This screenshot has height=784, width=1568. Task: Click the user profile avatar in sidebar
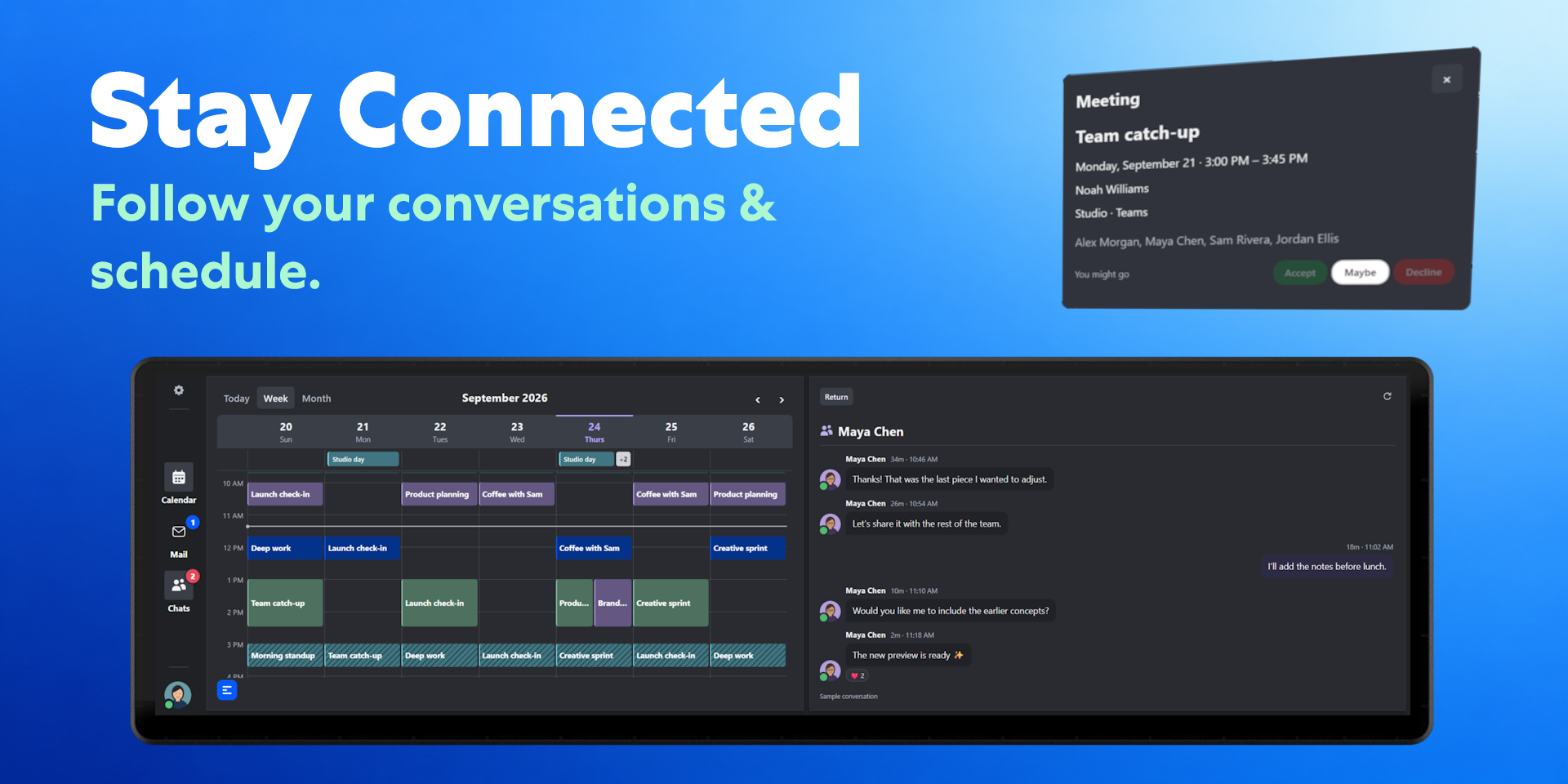tap(178, 694)
